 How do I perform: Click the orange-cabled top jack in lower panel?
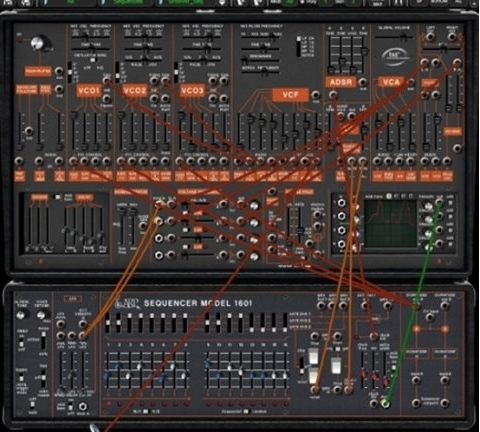[x=159, y=204]
